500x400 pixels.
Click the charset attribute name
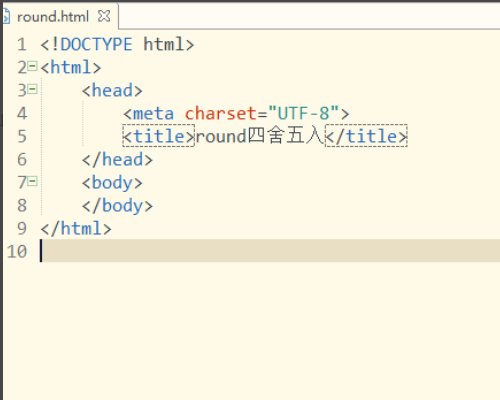pyautogui.click(x=220, y=113)
